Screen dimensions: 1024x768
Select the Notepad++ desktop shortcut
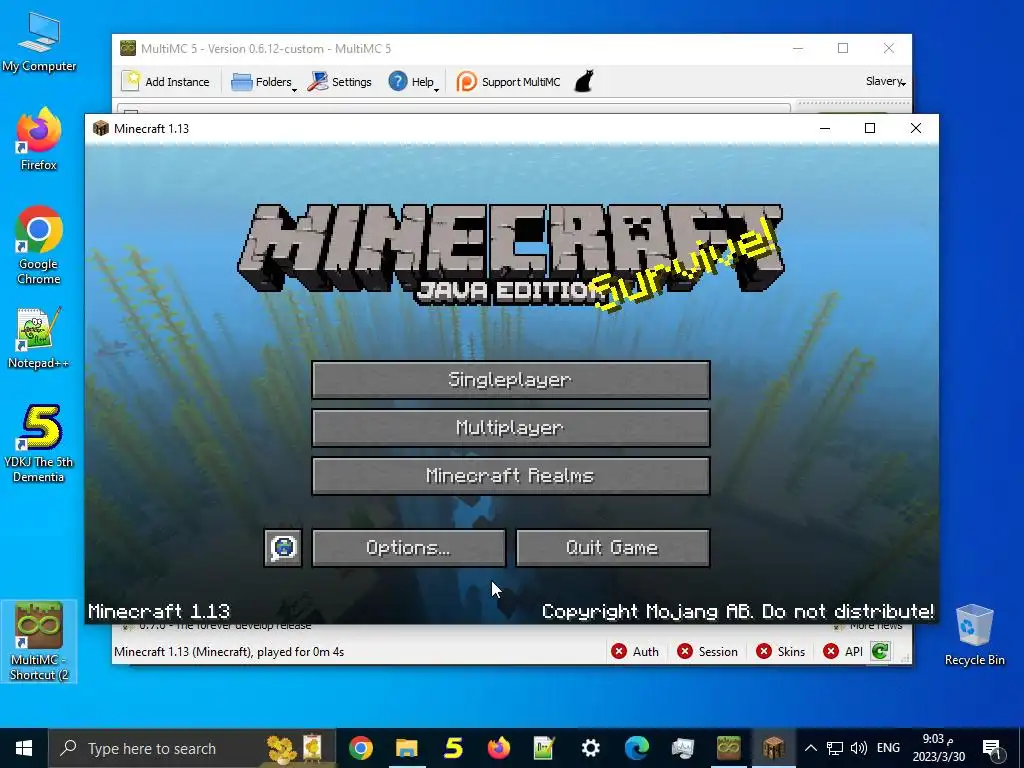point(39,338)
